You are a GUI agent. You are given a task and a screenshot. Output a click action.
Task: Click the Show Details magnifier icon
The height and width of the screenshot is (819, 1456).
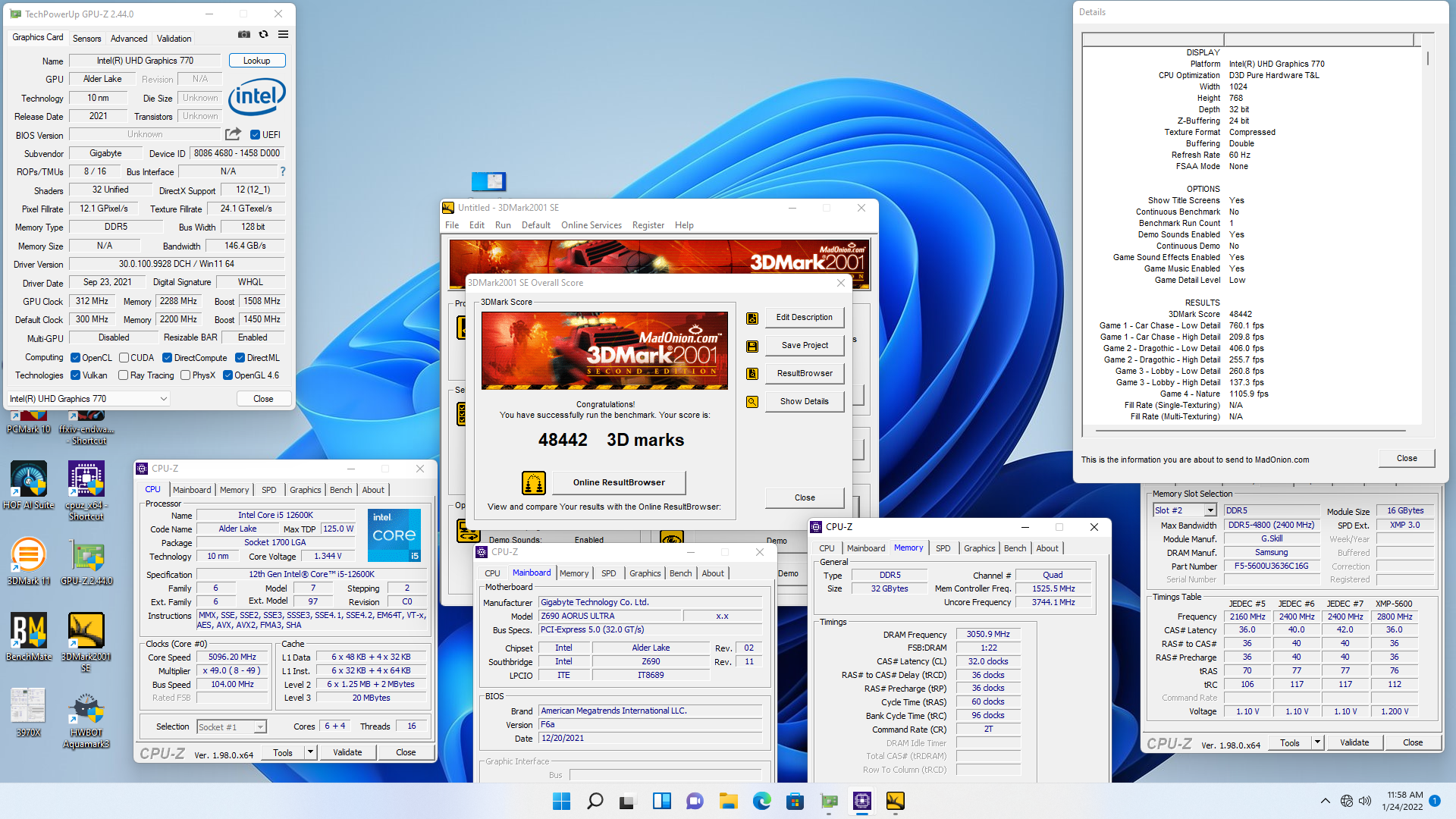tap(752, 402)
